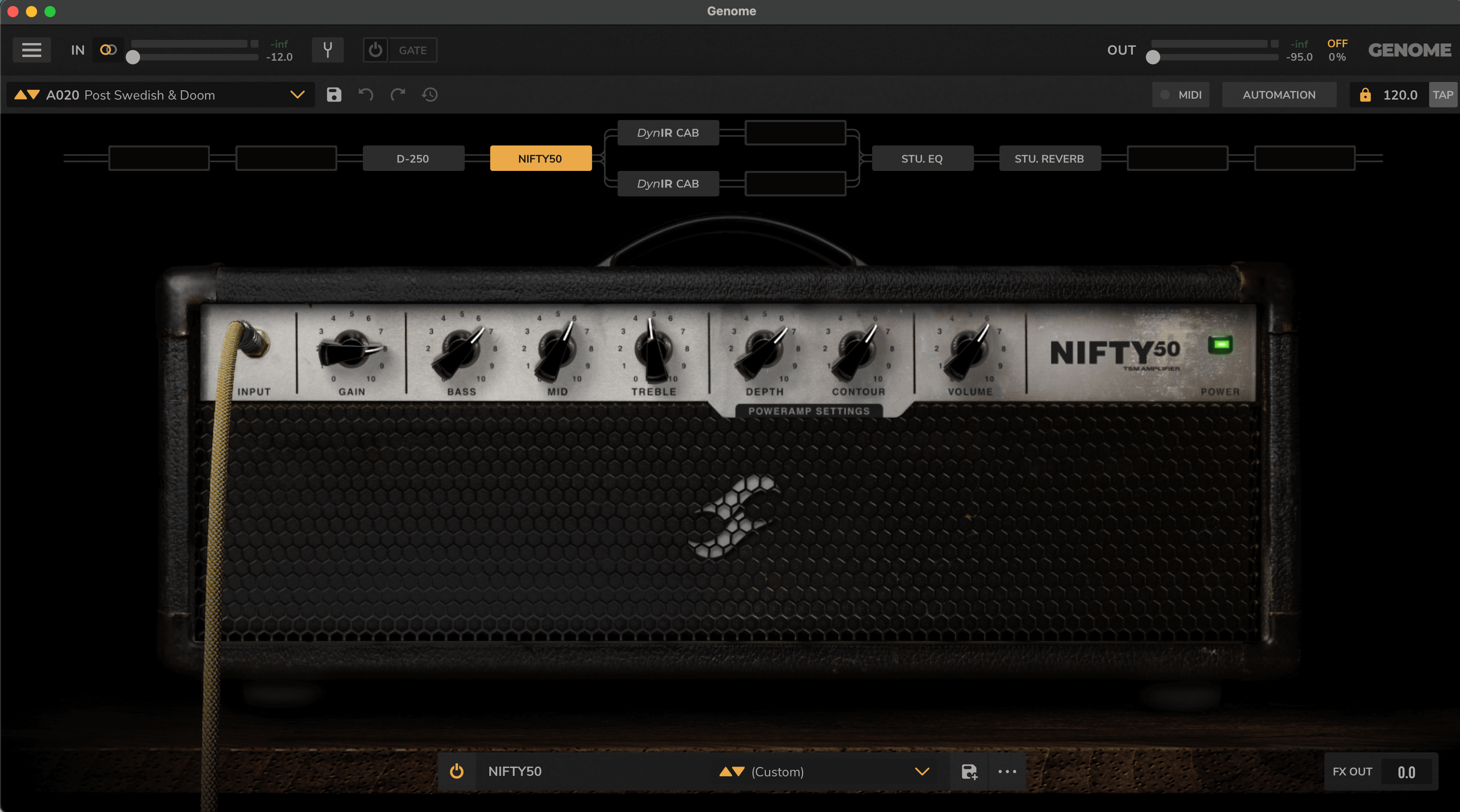Click the CONTOUR knob on the amp
The height and width of the screenshot is (812, 1460).
(857, 350)
